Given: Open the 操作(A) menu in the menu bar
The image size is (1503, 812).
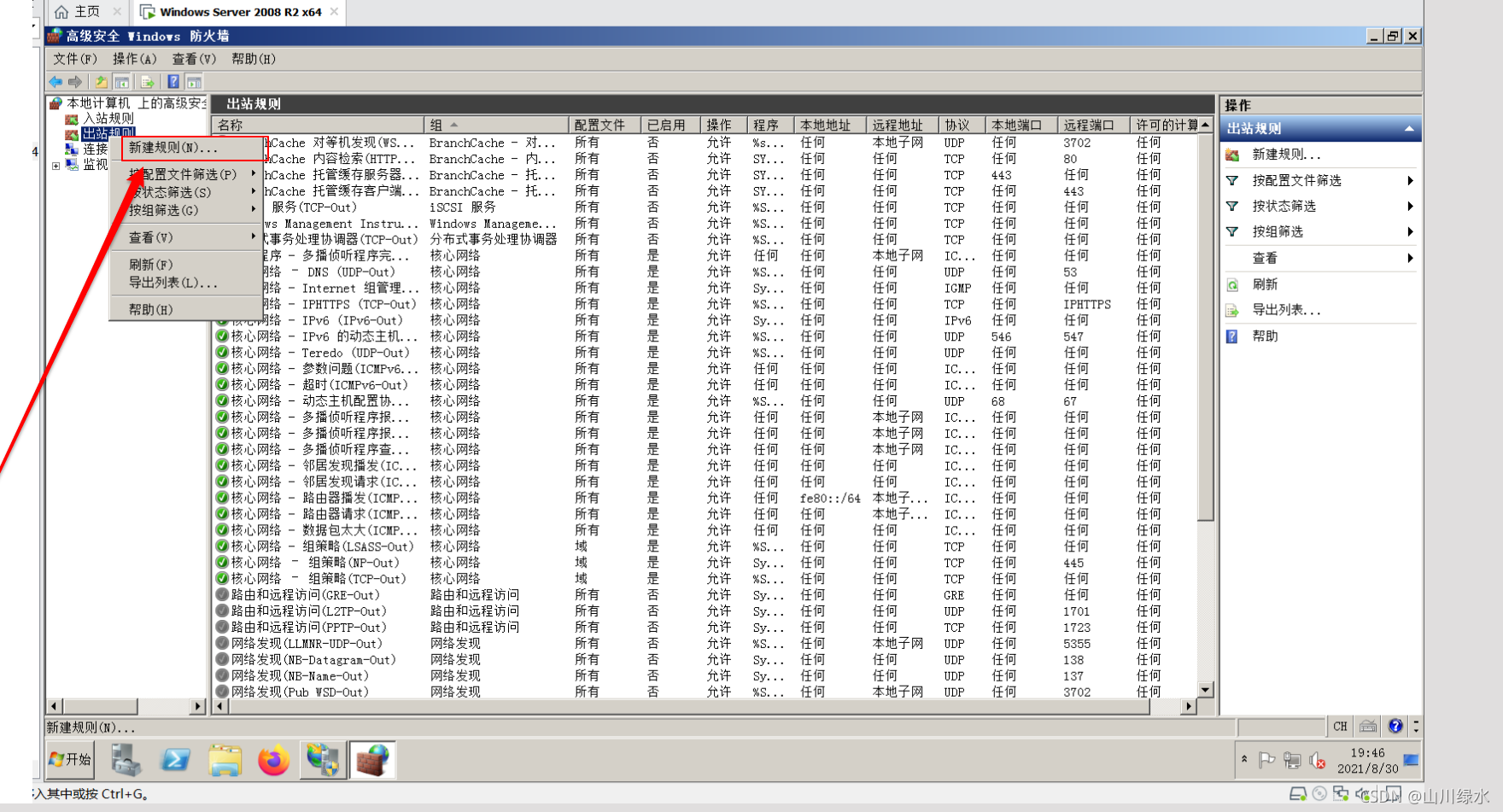Looking at the screenshot, I should pos(135,59).
